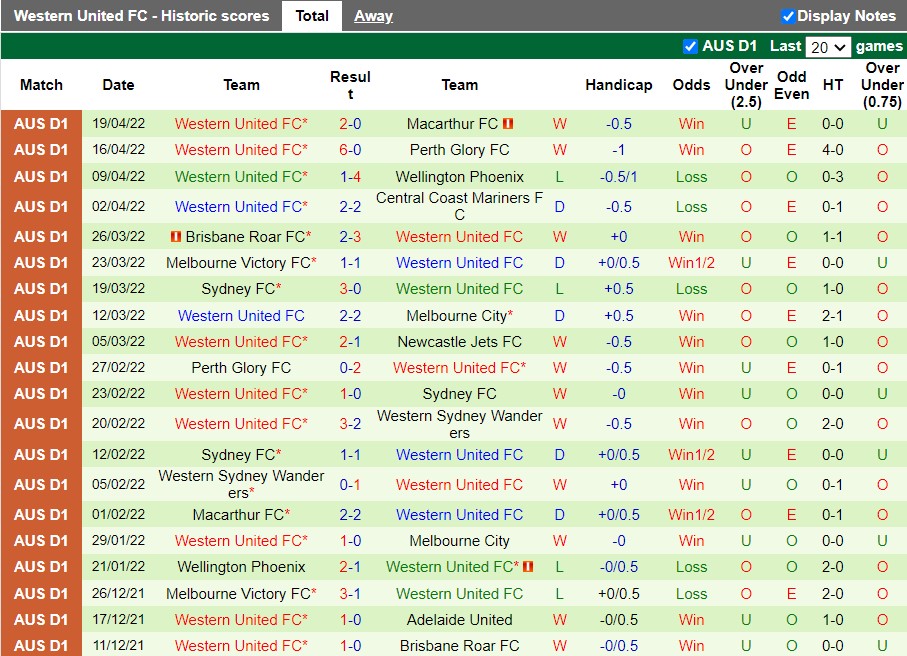Open the Last games count dropdown

click(x=828, y=46)
